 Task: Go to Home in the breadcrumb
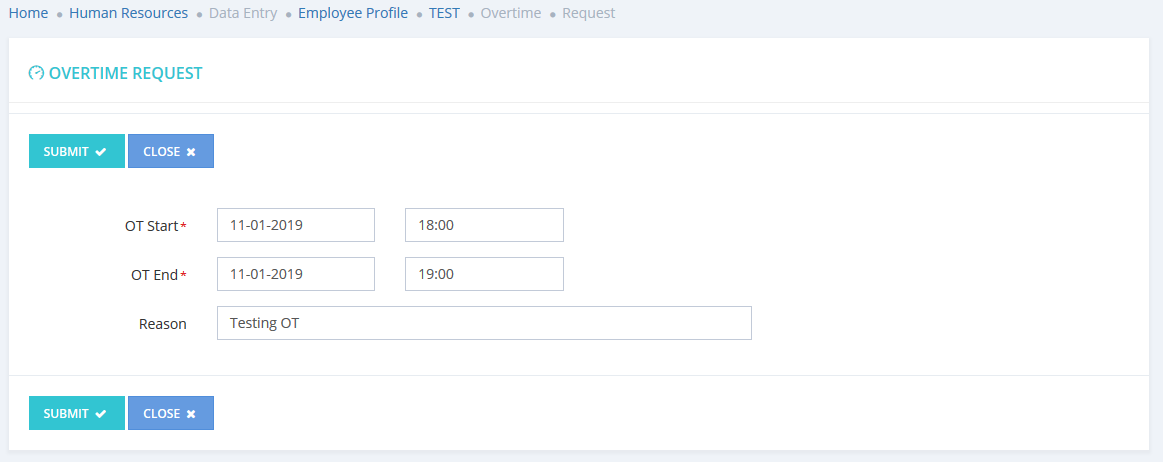(x=28, y=14)
